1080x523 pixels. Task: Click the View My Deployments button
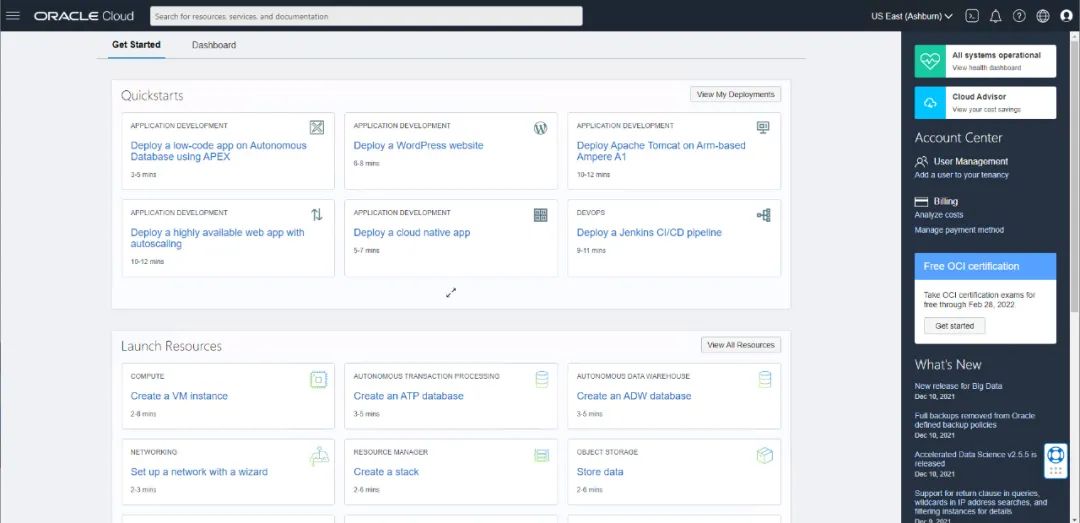point(735,94)
